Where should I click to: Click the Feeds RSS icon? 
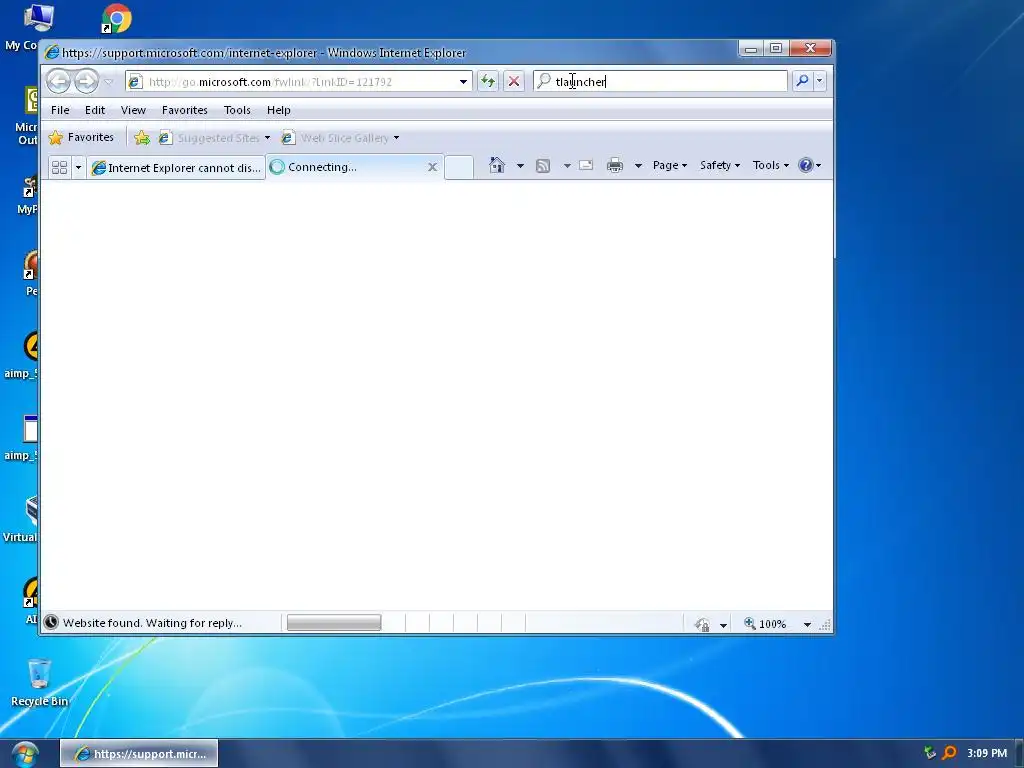point(543,166)
